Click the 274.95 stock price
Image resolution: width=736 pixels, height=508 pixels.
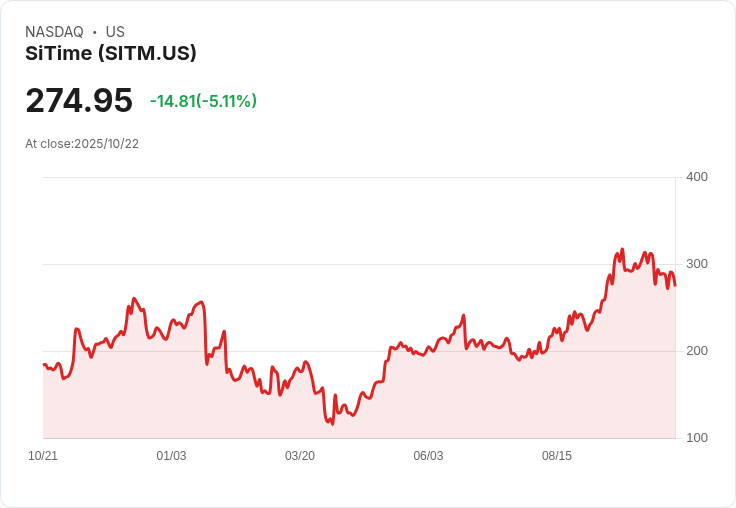pos(79,100)
